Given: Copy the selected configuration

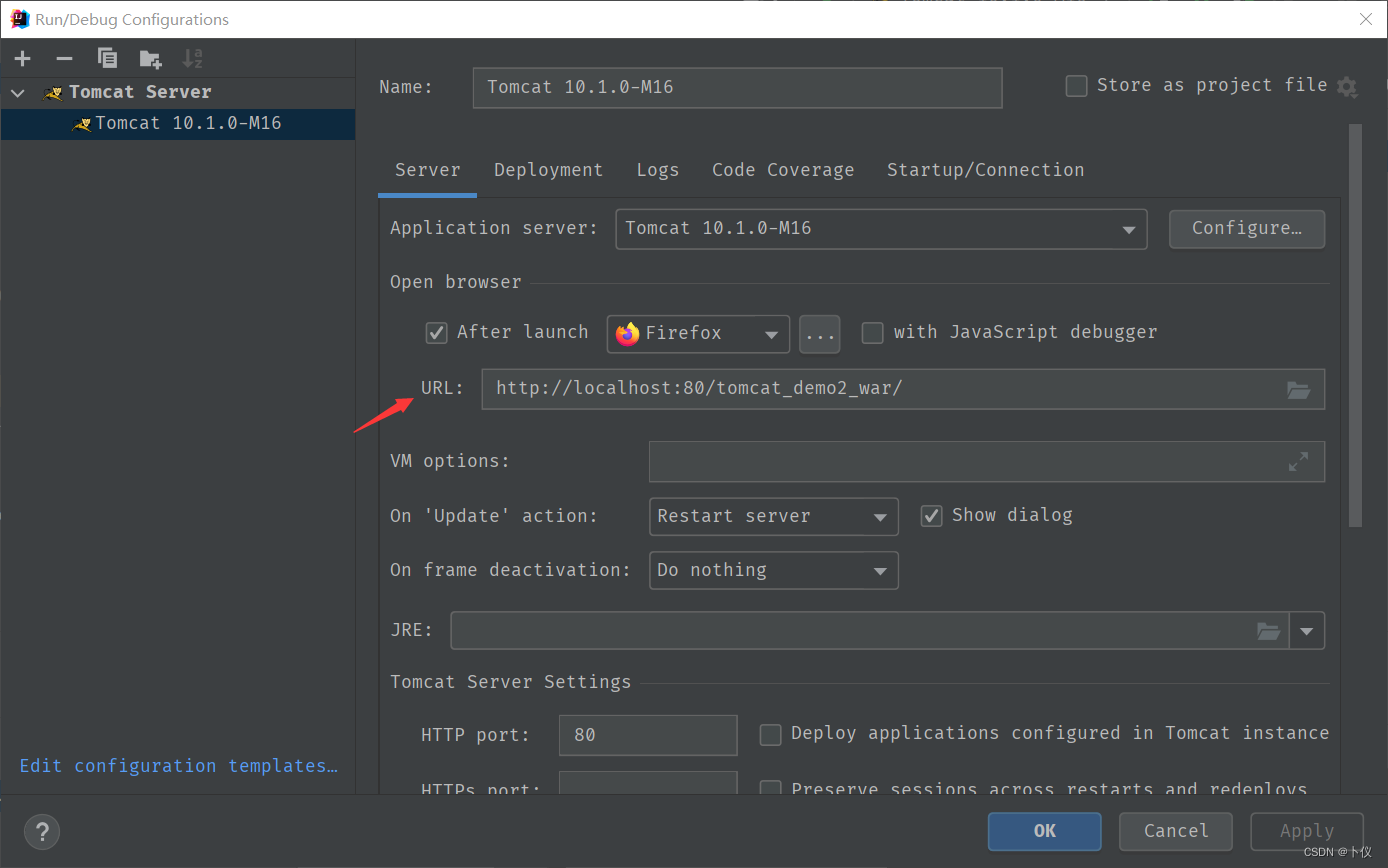Looking at the screenshot, I should click(x=107, y=59).
